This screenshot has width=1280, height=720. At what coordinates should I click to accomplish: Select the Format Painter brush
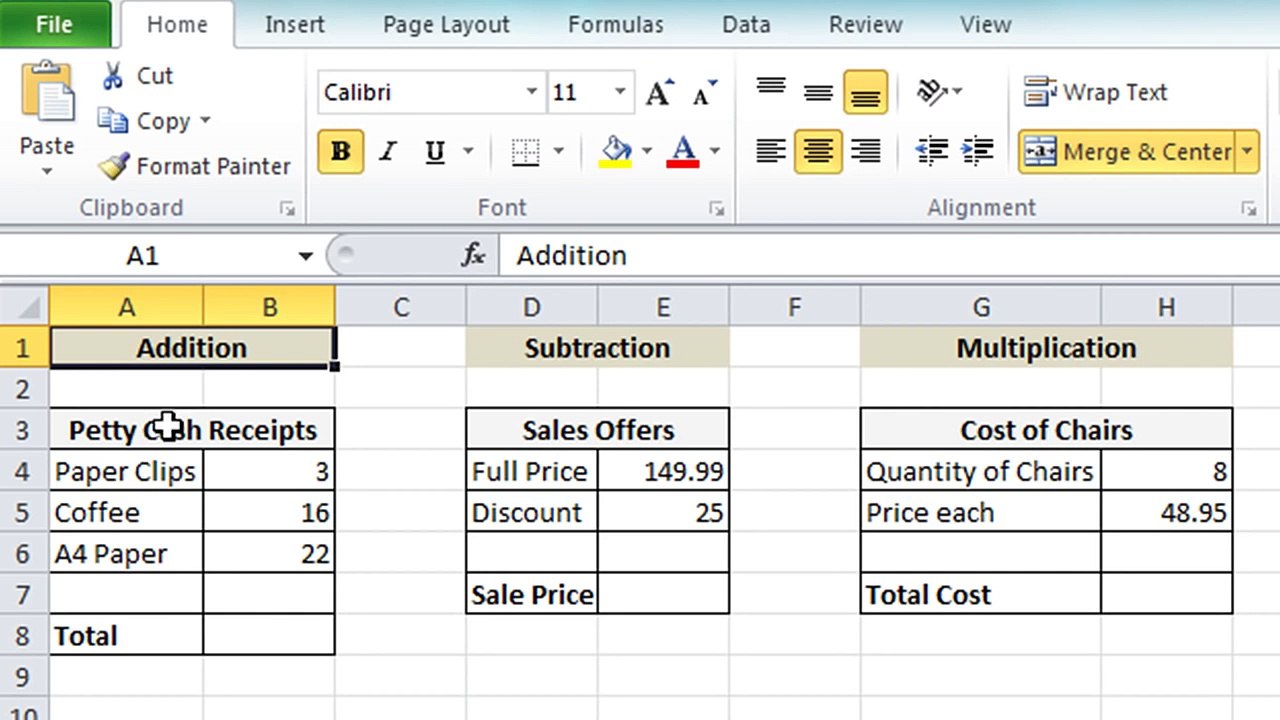tap(114, 166)
